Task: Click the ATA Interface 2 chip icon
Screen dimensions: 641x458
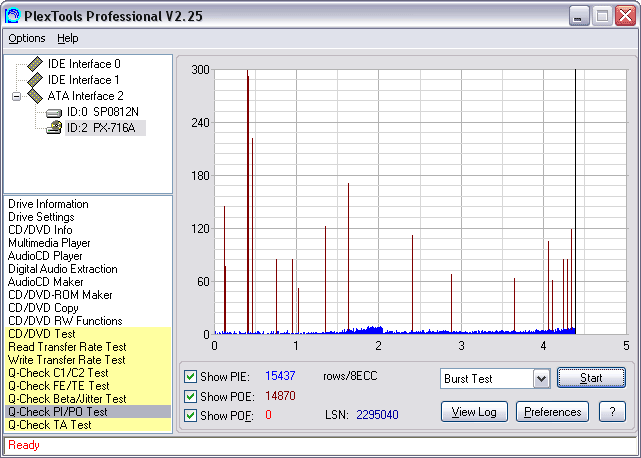Action: point(35,96)
